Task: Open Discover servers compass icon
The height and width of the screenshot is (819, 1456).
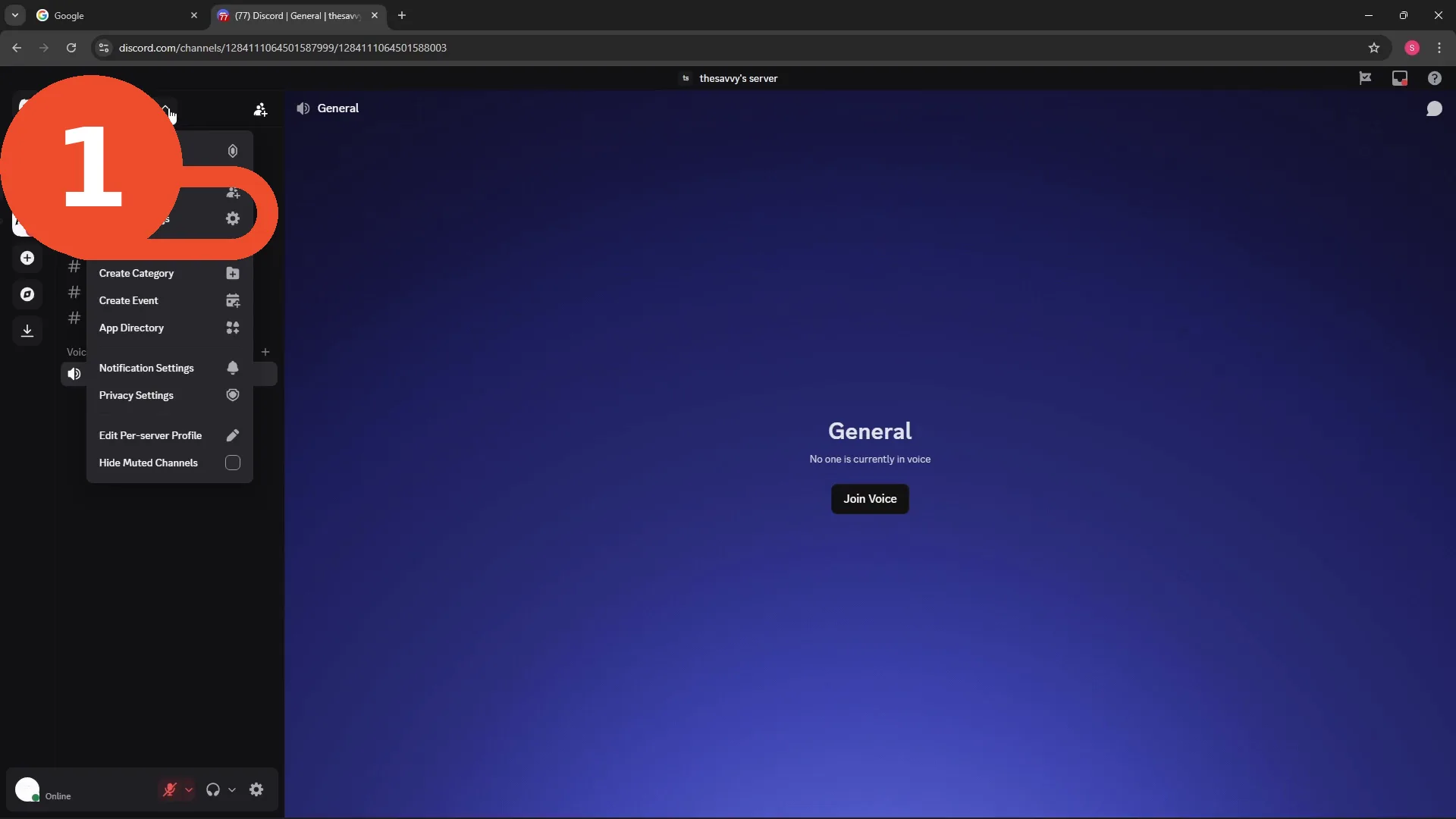Action: pos(27,294)
